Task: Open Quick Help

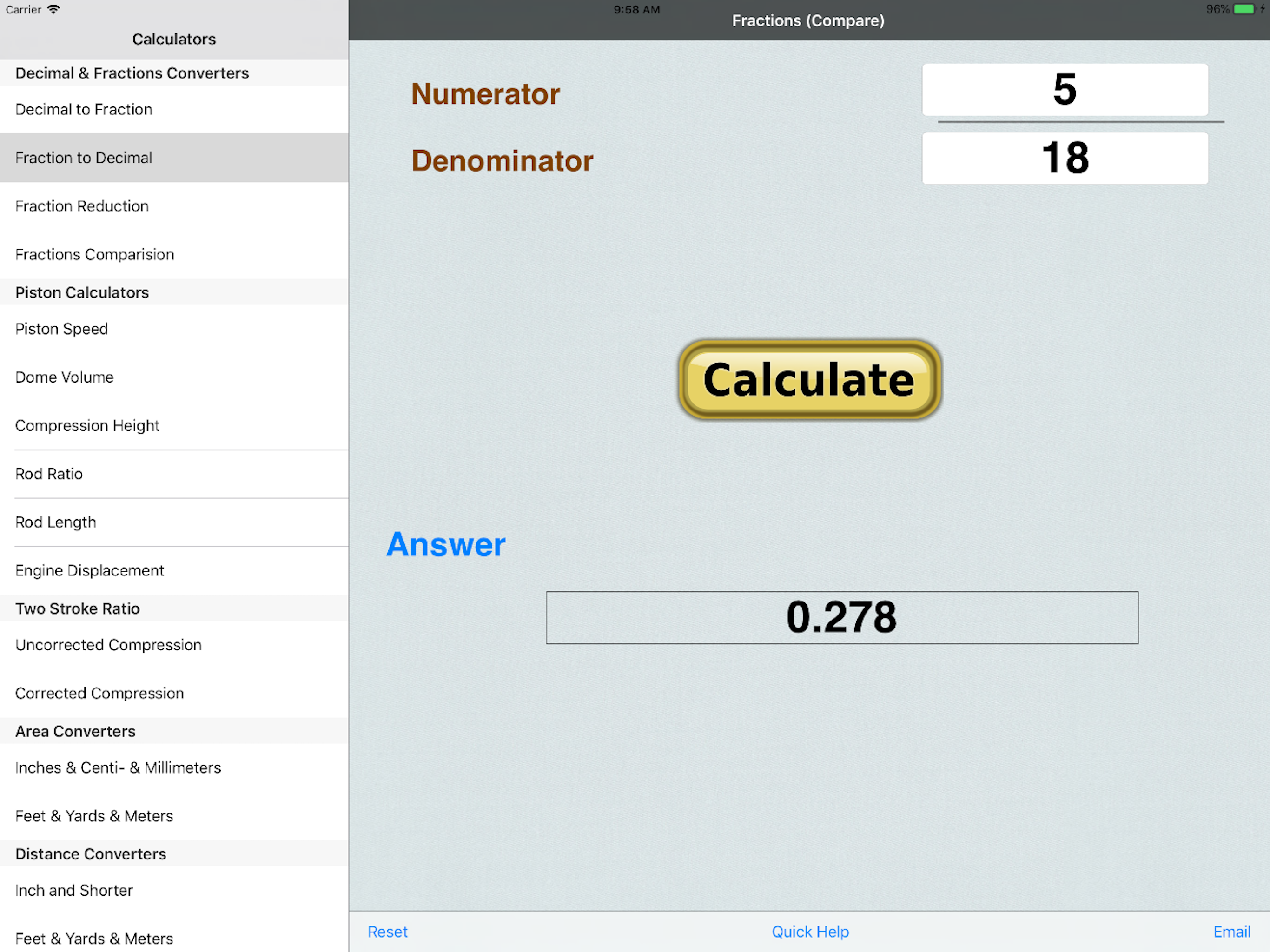Action: click(x=809, y=932)
